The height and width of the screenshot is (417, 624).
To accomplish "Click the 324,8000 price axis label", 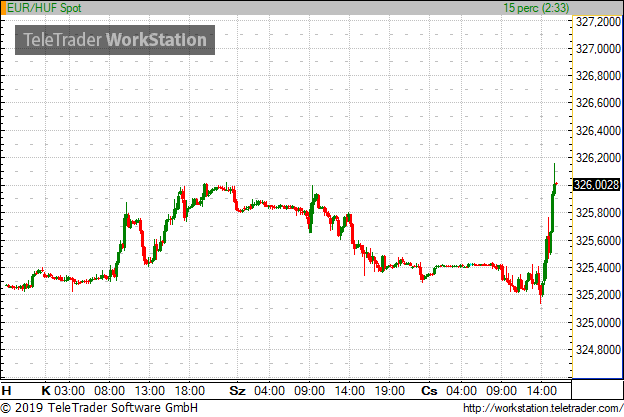I will 598,349.
